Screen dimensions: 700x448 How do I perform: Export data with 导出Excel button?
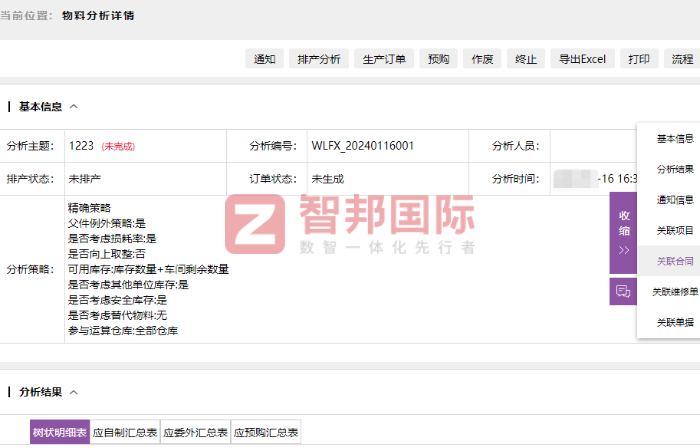582,59
